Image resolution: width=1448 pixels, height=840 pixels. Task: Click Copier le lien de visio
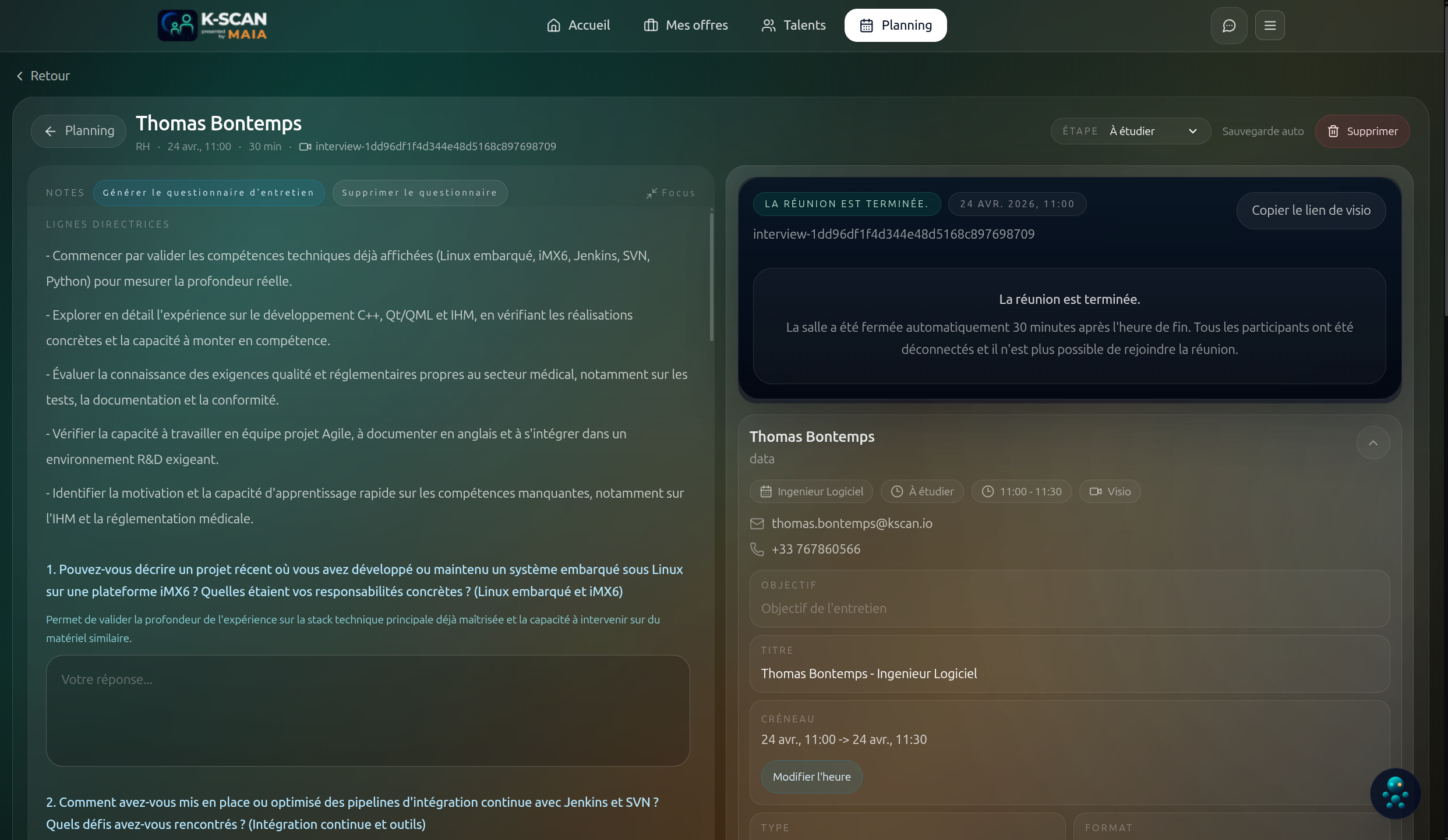(x=1311, y=211)
